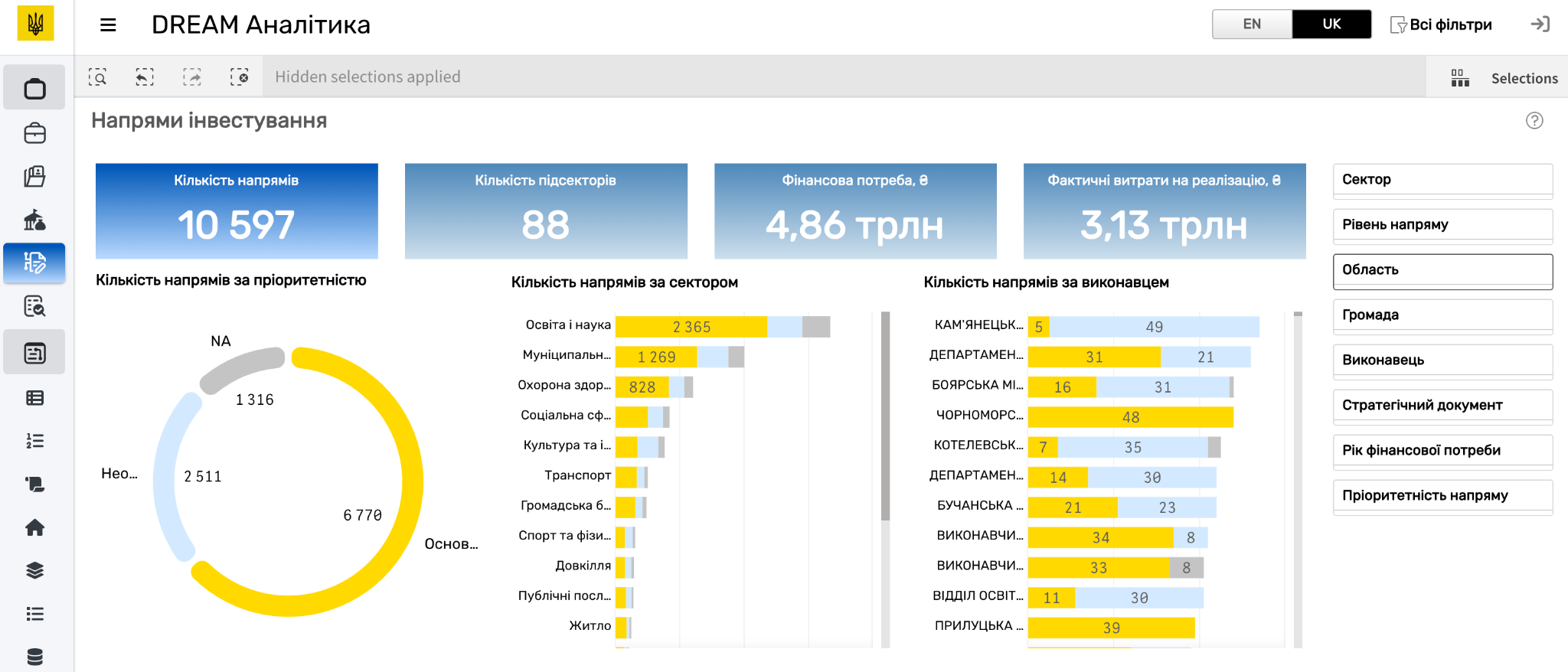The width and height of the screenshot is (1568, 672).
Task: Expand the Сектор filter
Action: 1442,180
